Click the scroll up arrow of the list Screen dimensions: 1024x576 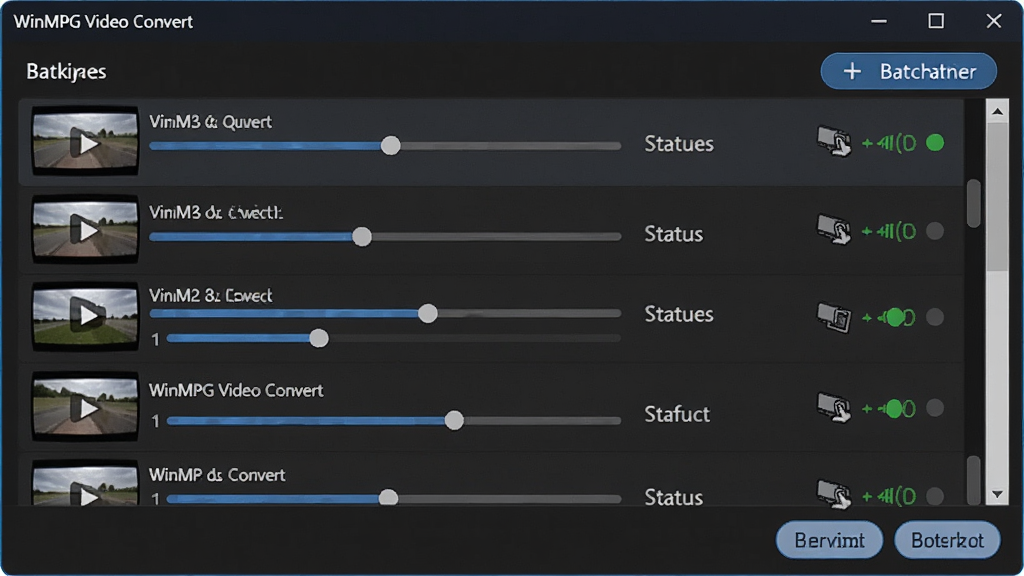click(x=997, y=112)
